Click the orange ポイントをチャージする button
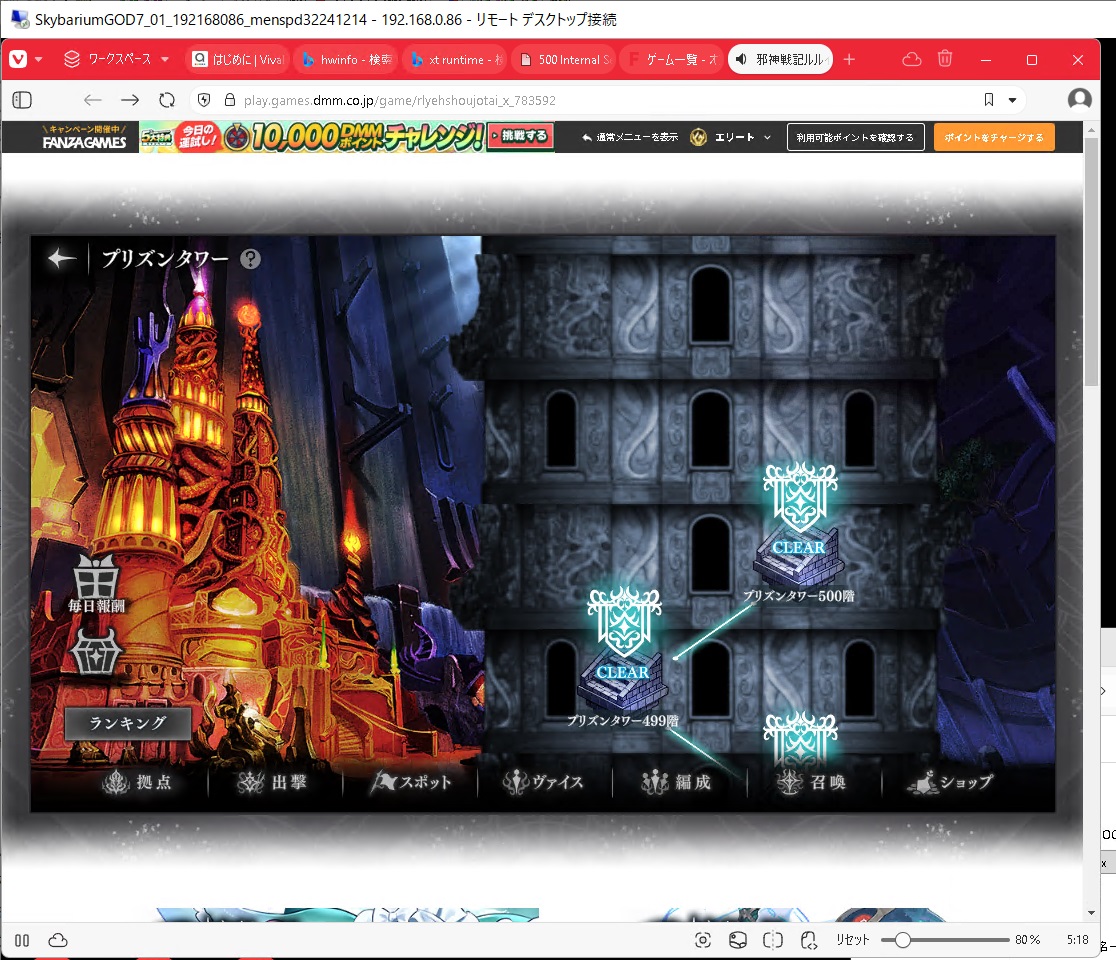The width and height of the screenshot is (1116, 960). (993, 138)
